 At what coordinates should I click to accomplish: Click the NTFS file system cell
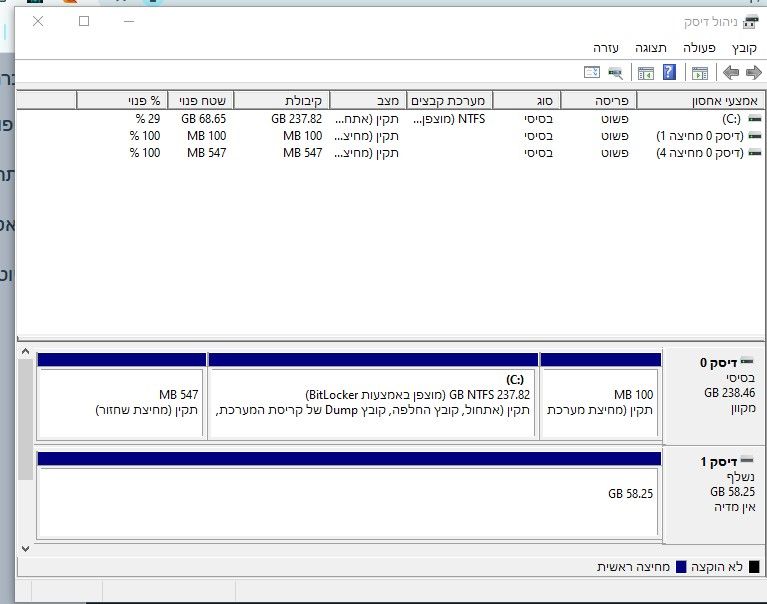[x=449, y=119]
